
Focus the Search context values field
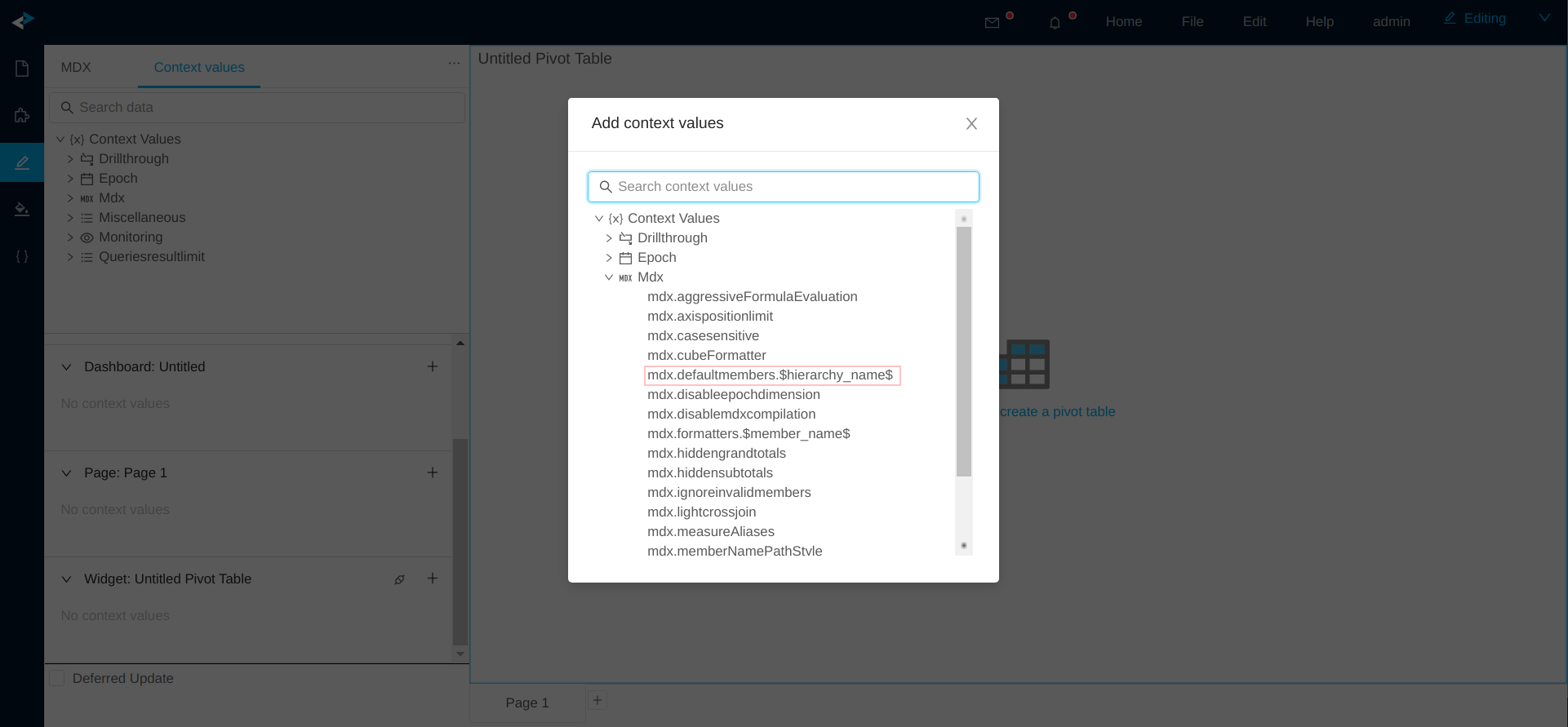(784, 187)
